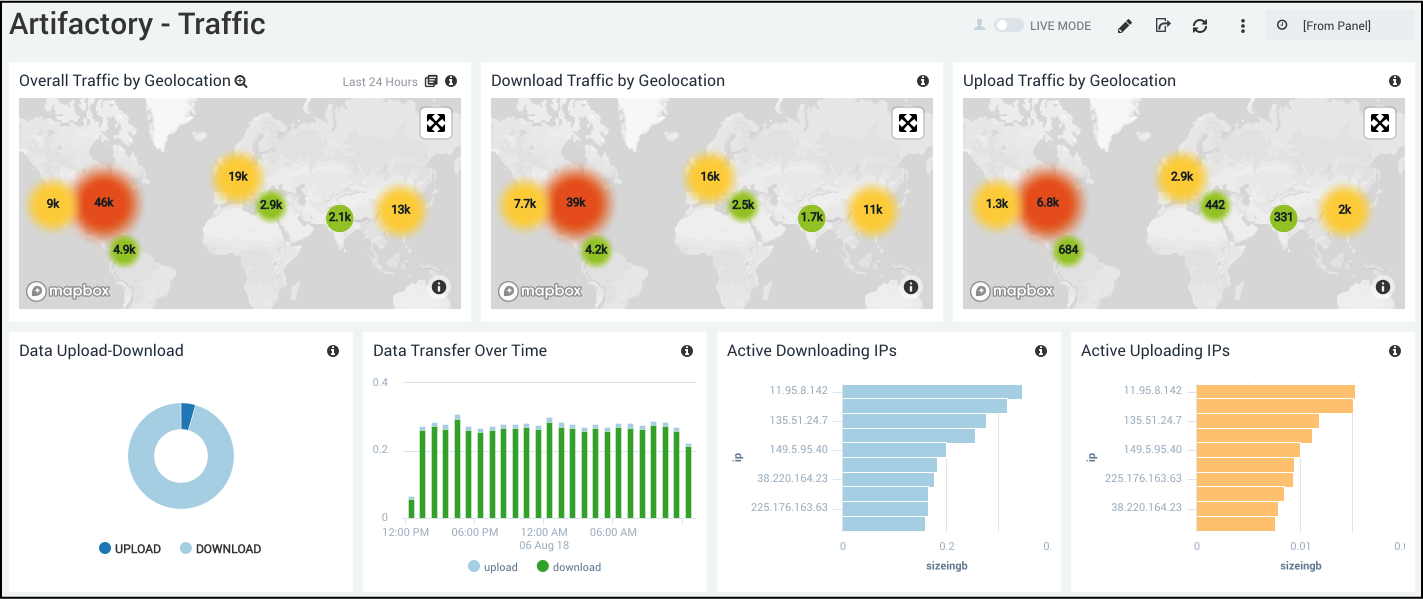This screenshot has width=1423, height=599.
Task: Click the 46k red cluster on Overall map
Action: (x=104, y=202)
